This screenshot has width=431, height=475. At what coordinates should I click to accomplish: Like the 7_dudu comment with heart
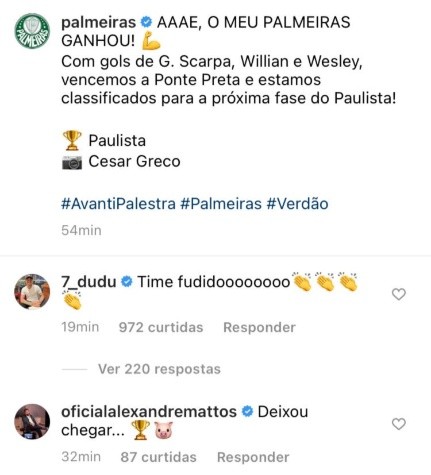399,294
